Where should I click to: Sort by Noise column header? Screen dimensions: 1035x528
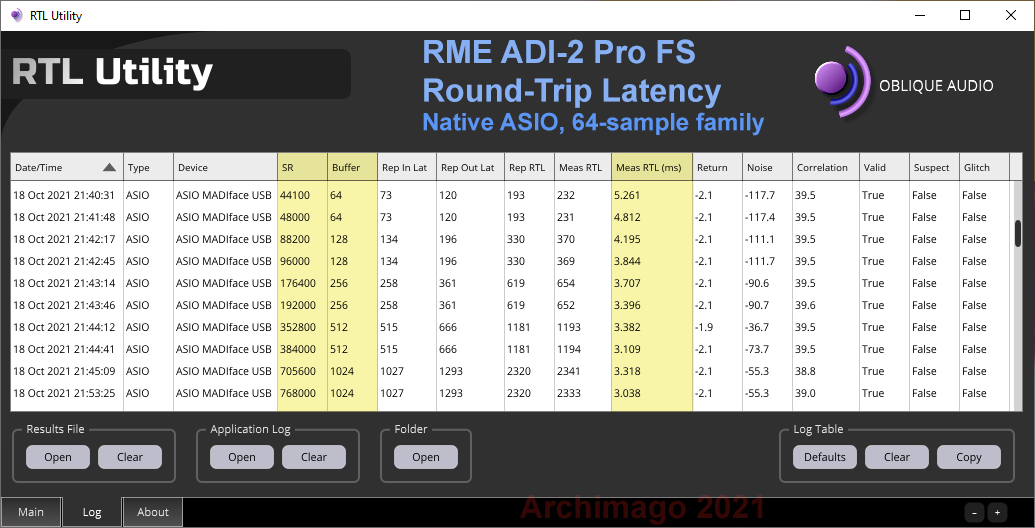[x=768, y=168]
